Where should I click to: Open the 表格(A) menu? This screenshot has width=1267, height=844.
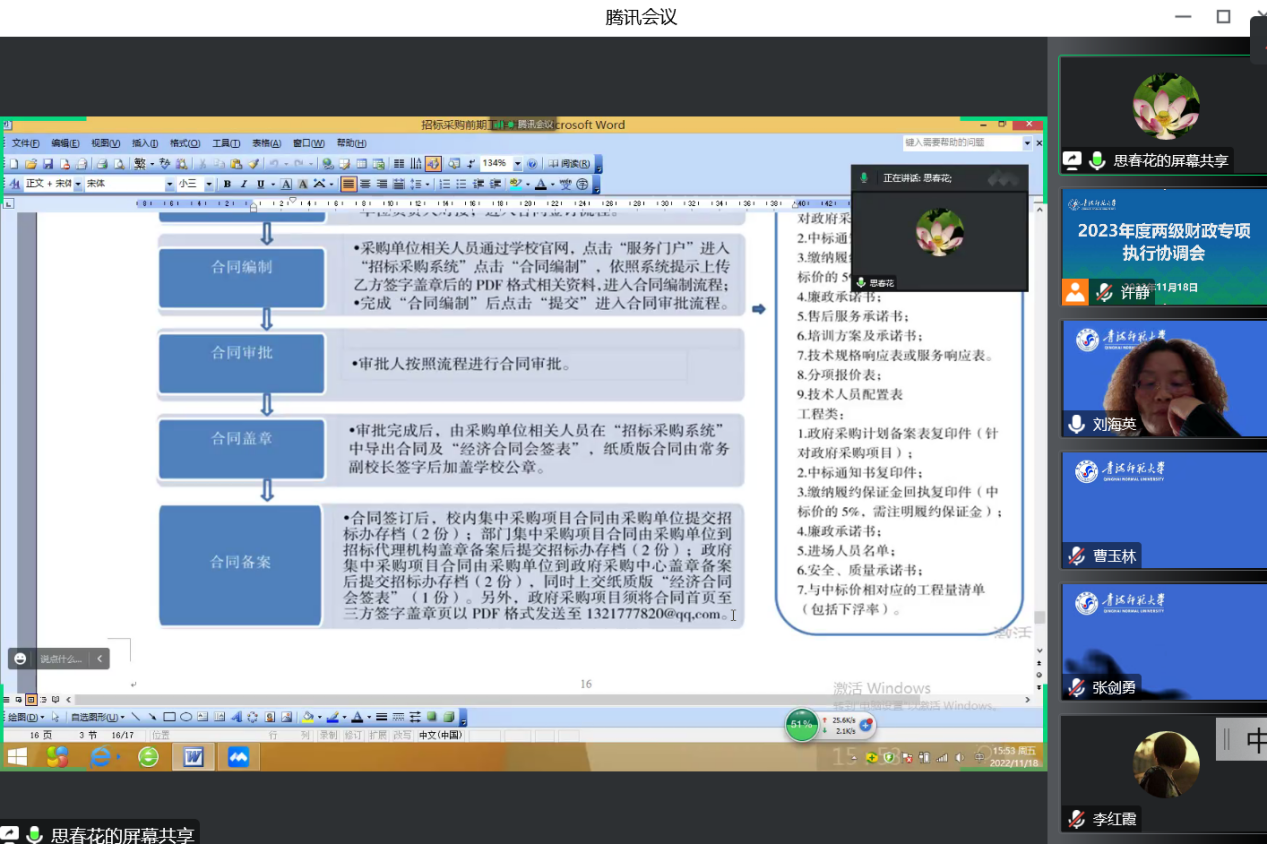point(267,144)
